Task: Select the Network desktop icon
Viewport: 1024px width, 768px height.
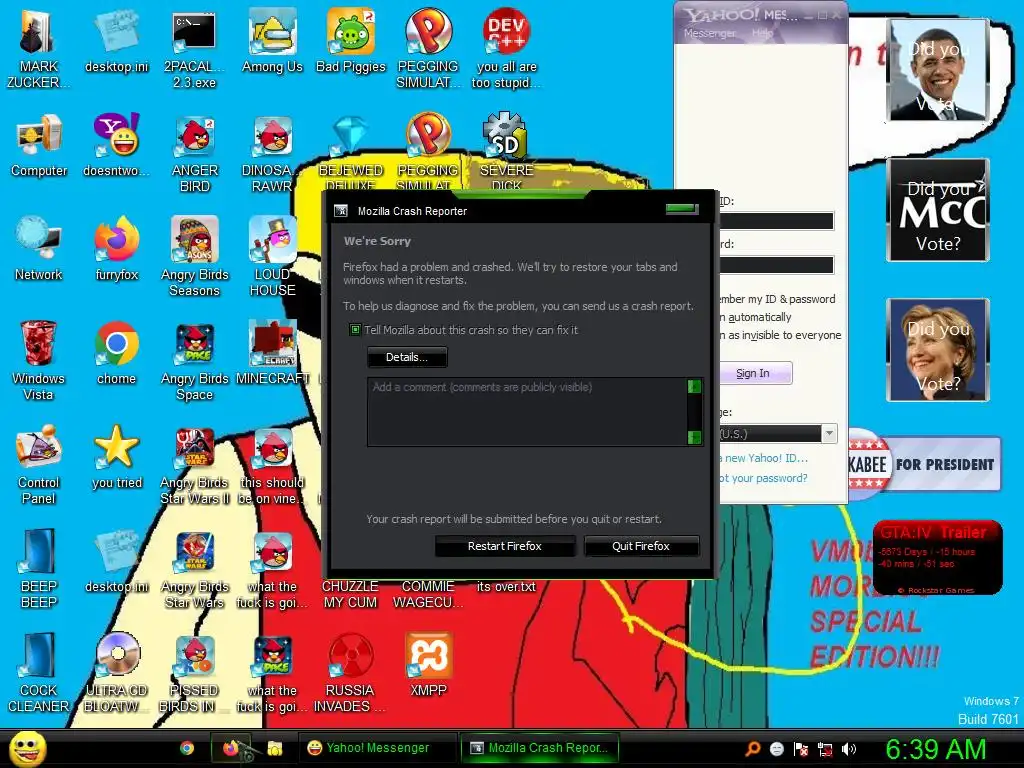Action: 39,249
